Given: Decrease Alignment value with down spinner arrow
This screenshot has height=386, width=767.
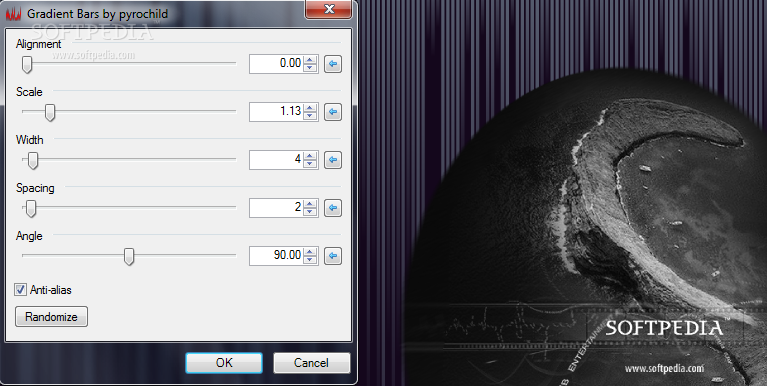Looking at the screenshot, I should coord(310,68).
